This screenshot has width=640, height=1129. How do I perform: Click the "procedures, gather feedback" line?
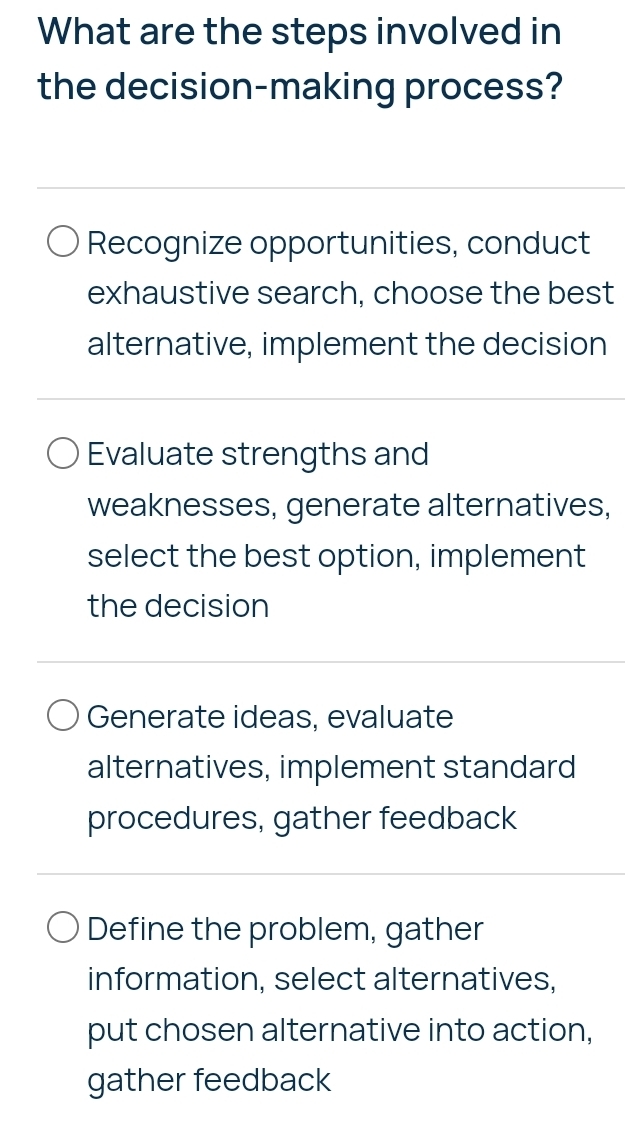[x=302, y=819]
